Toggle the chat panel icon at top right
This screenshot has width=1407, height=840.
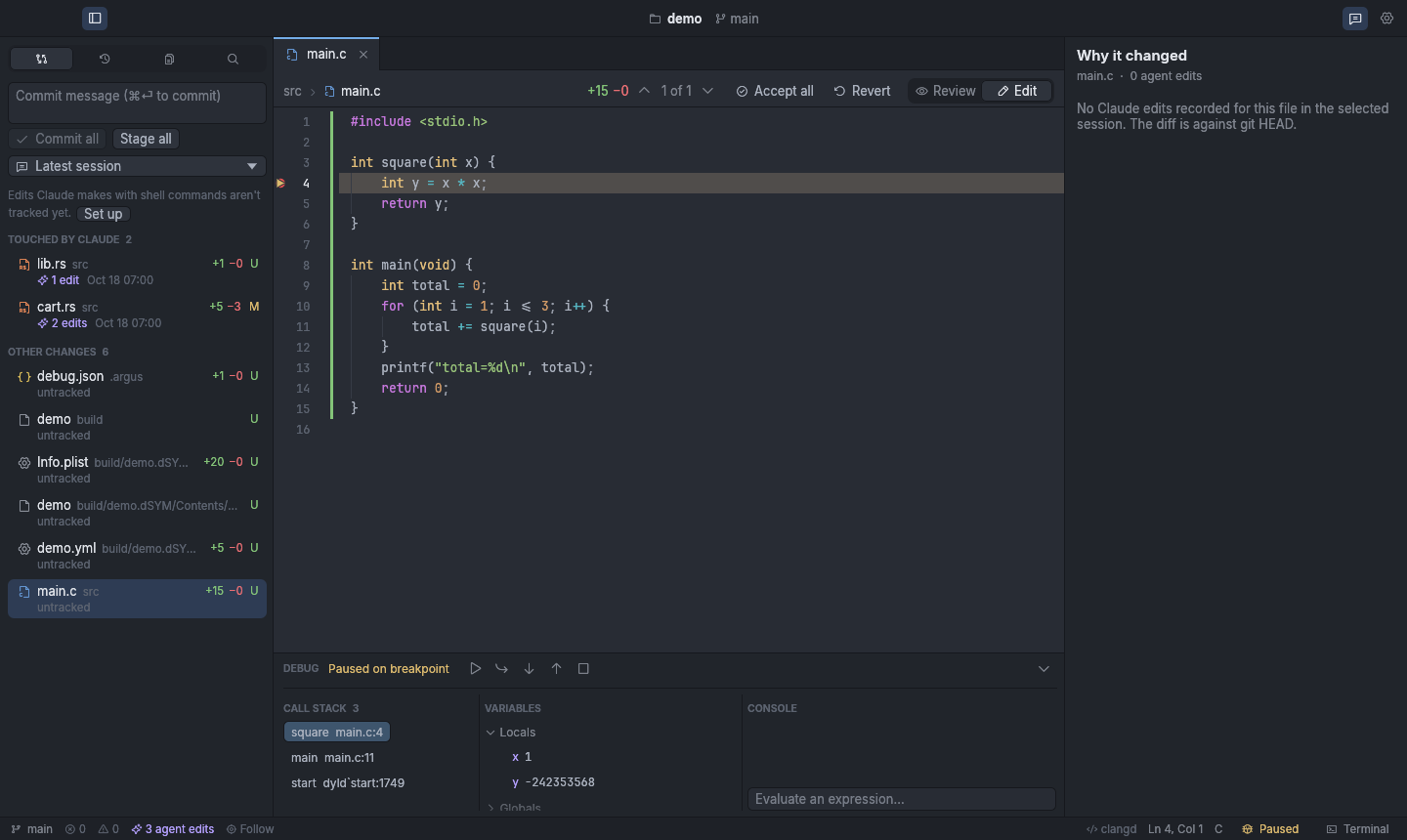tap(1355, 19)
